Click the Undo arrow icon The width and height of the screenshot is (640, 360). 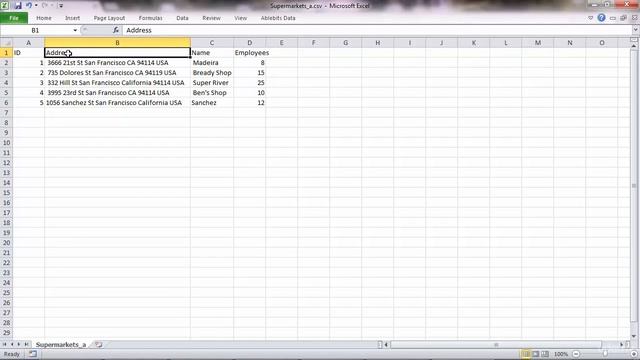(29, 5)
